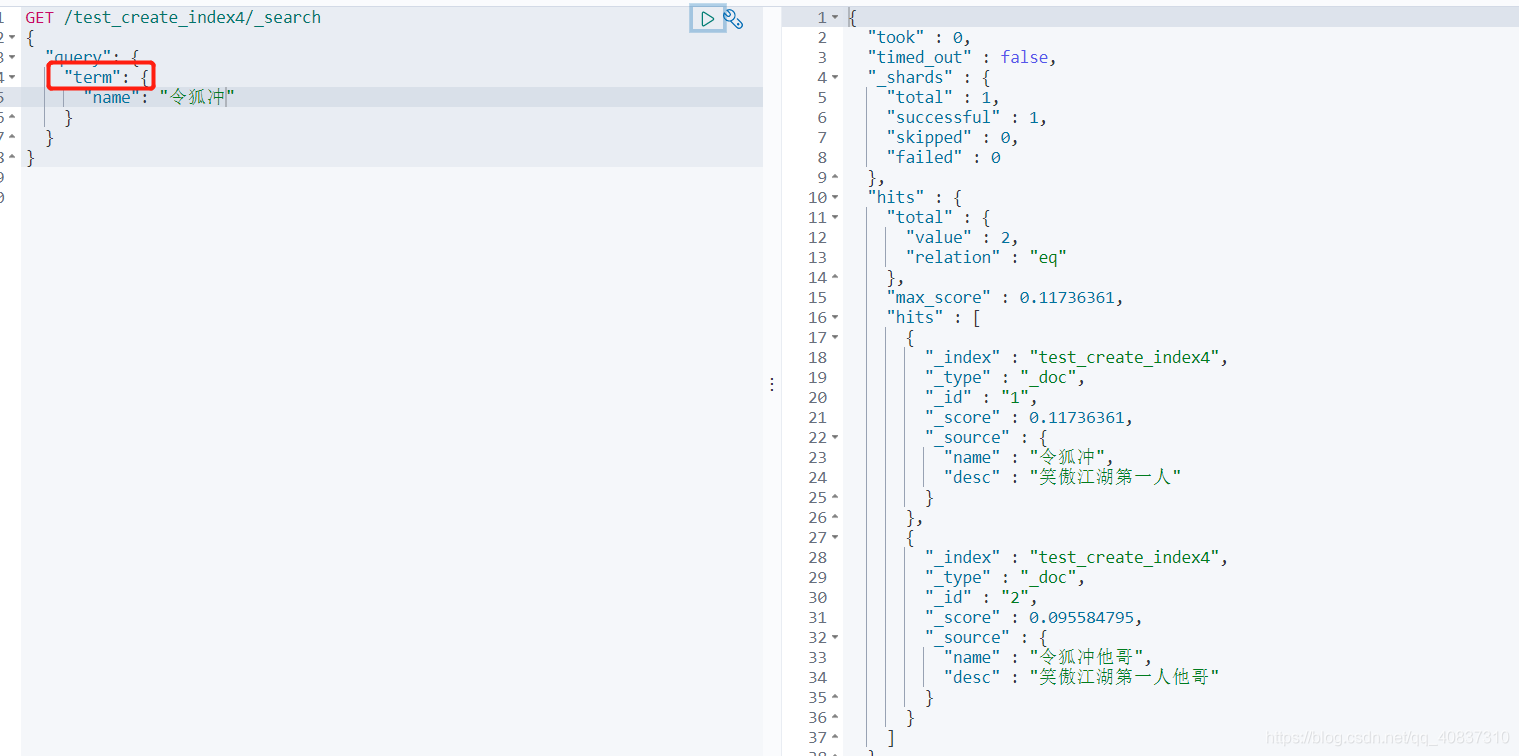The height and width of the screenshot is (756, 1519).
Task: Click the "value" : 2 line
Action: pos(962,237)
